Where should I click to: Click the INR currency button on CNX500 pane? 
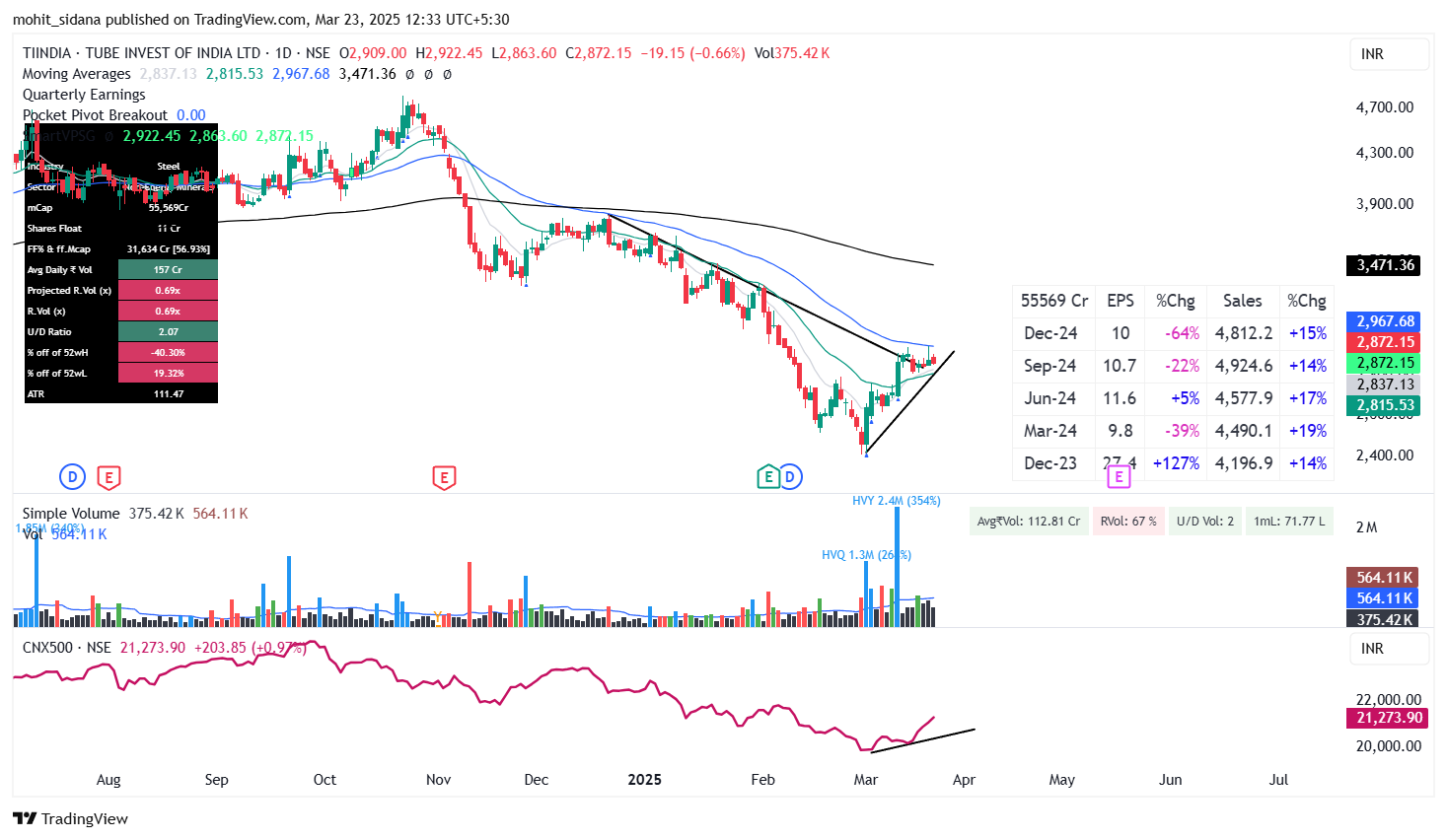point(1389,649)
